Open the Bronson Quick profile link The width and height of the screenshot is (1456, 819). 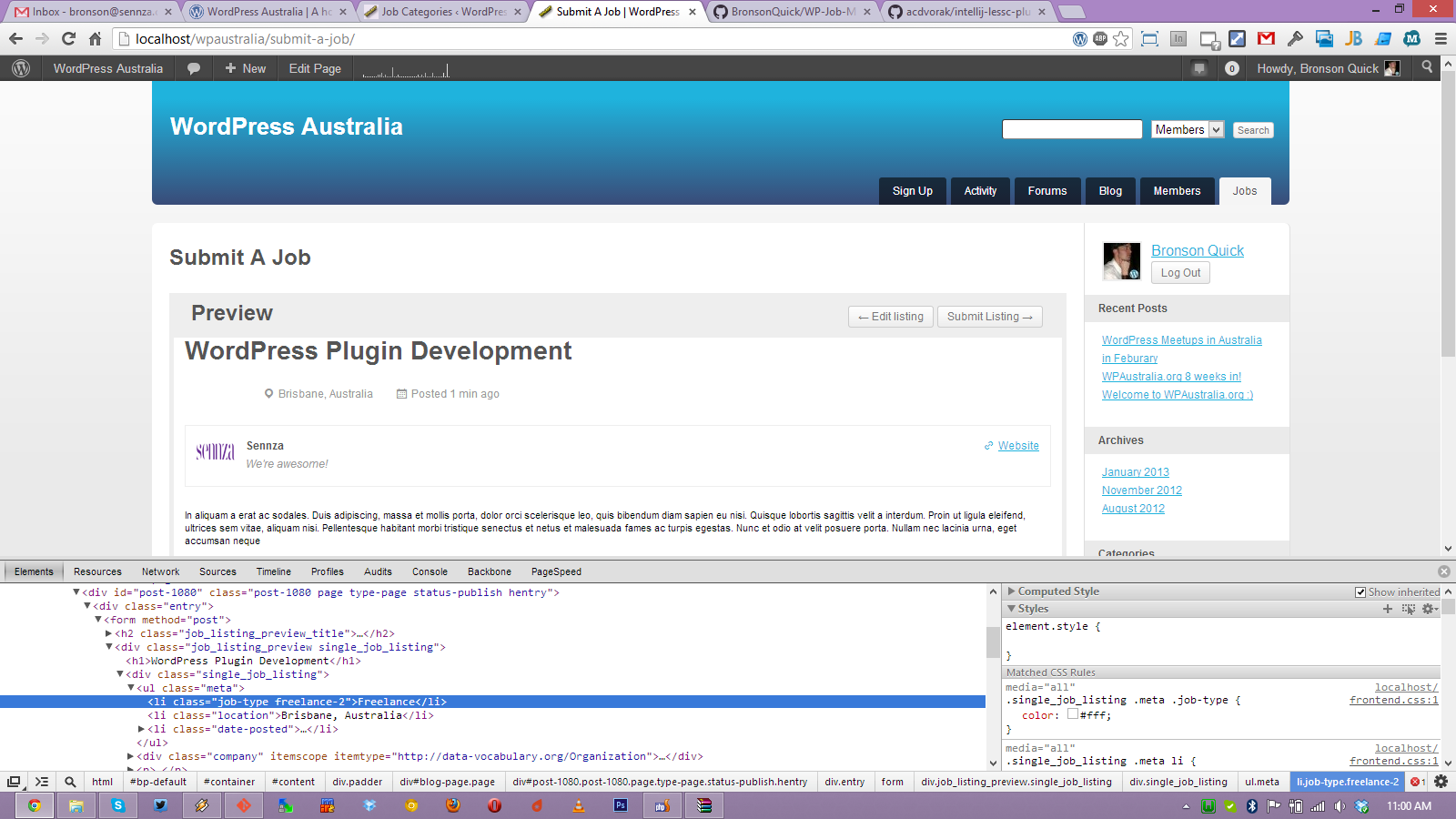[1198, 250]
